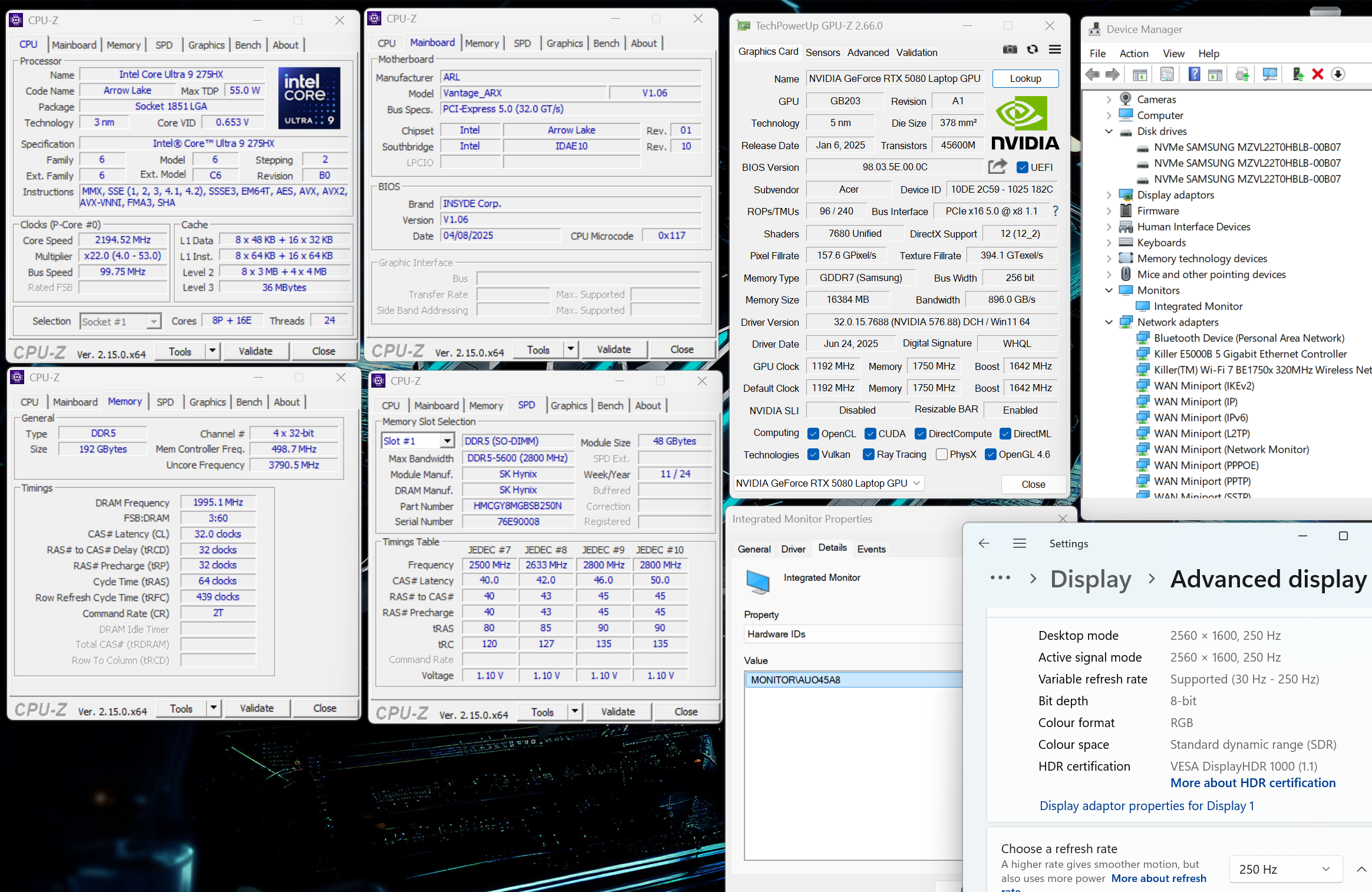Click the Bus Interface question mark icon
Screen dimensions: 1372x892
click(x=1056, y=211)
